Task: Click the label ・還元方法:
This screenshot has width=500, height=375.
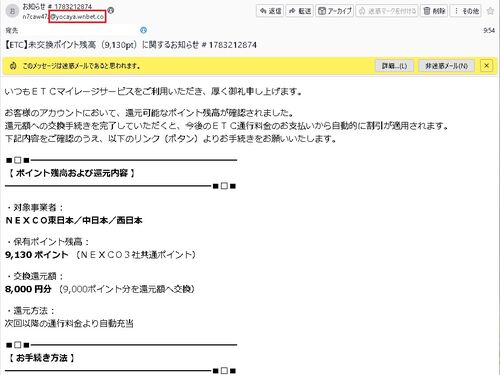Action: tap(30, 311)
